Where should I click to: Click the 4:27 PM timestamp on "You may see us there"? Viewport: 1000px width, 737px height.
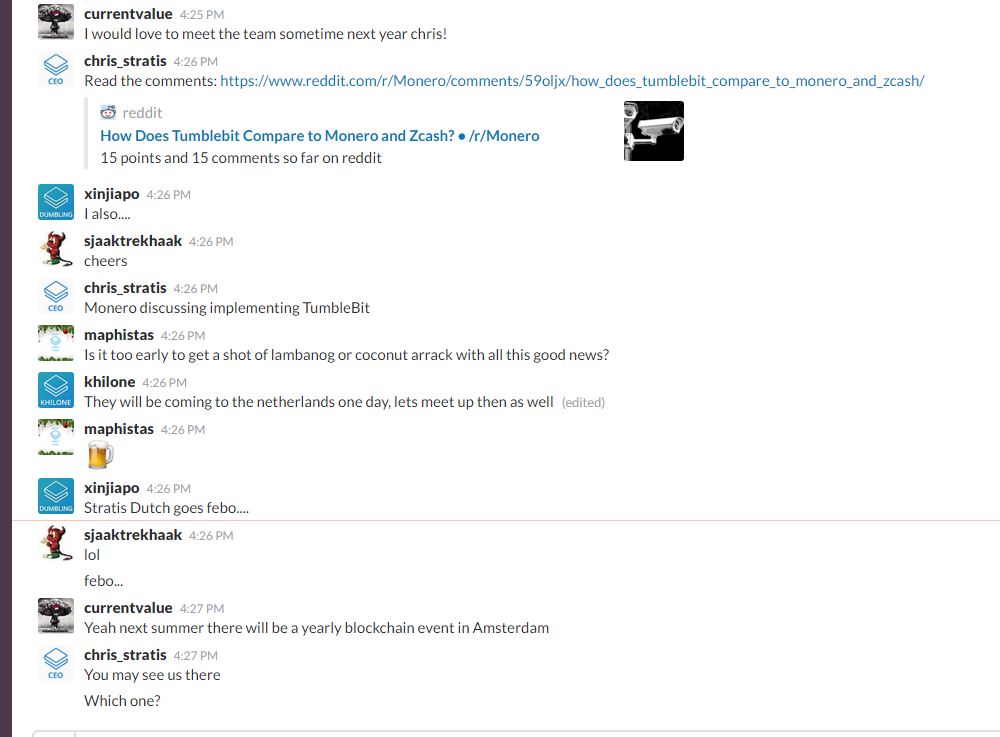(x=195, y=655)
